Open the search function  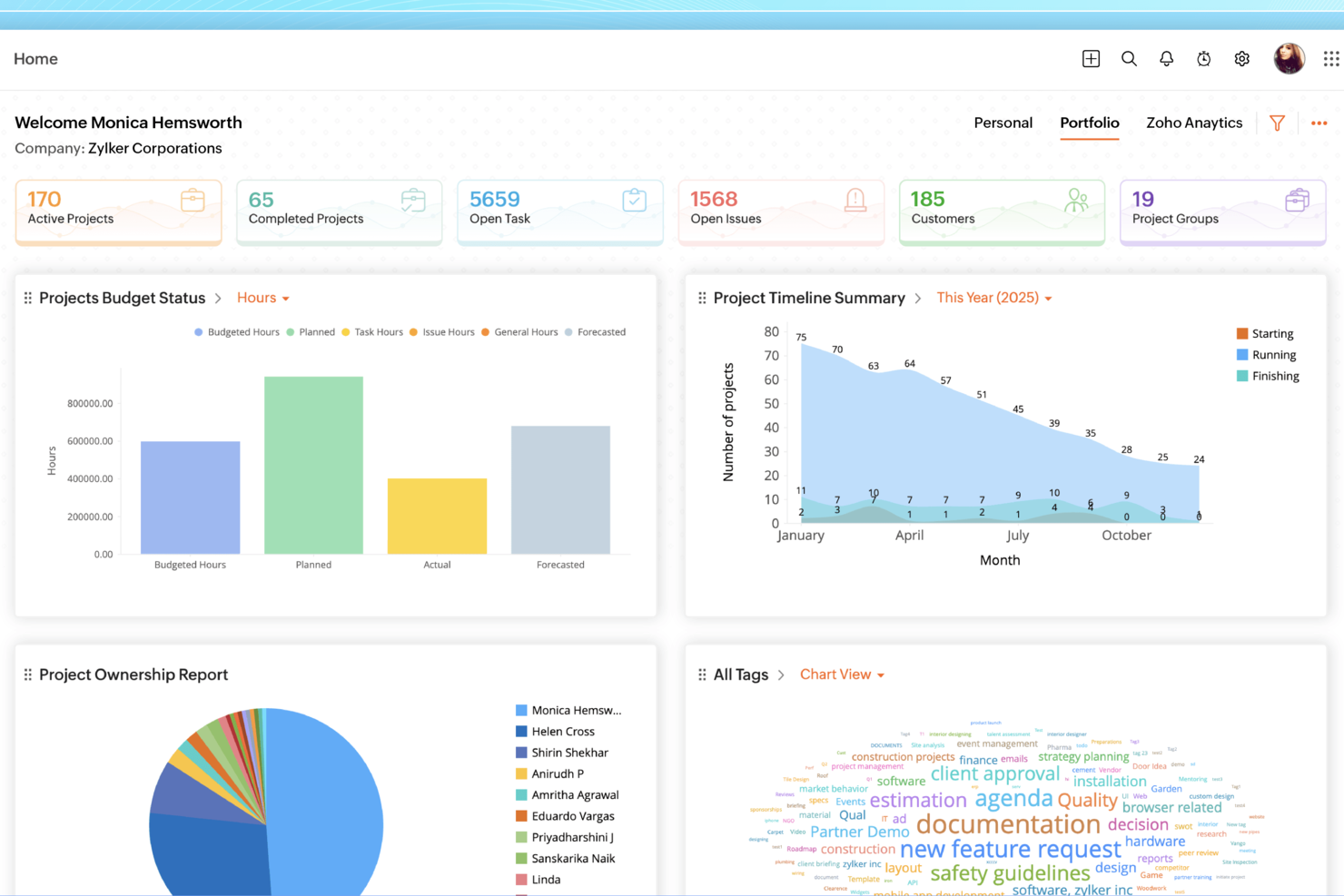[x=1129, y=58]
